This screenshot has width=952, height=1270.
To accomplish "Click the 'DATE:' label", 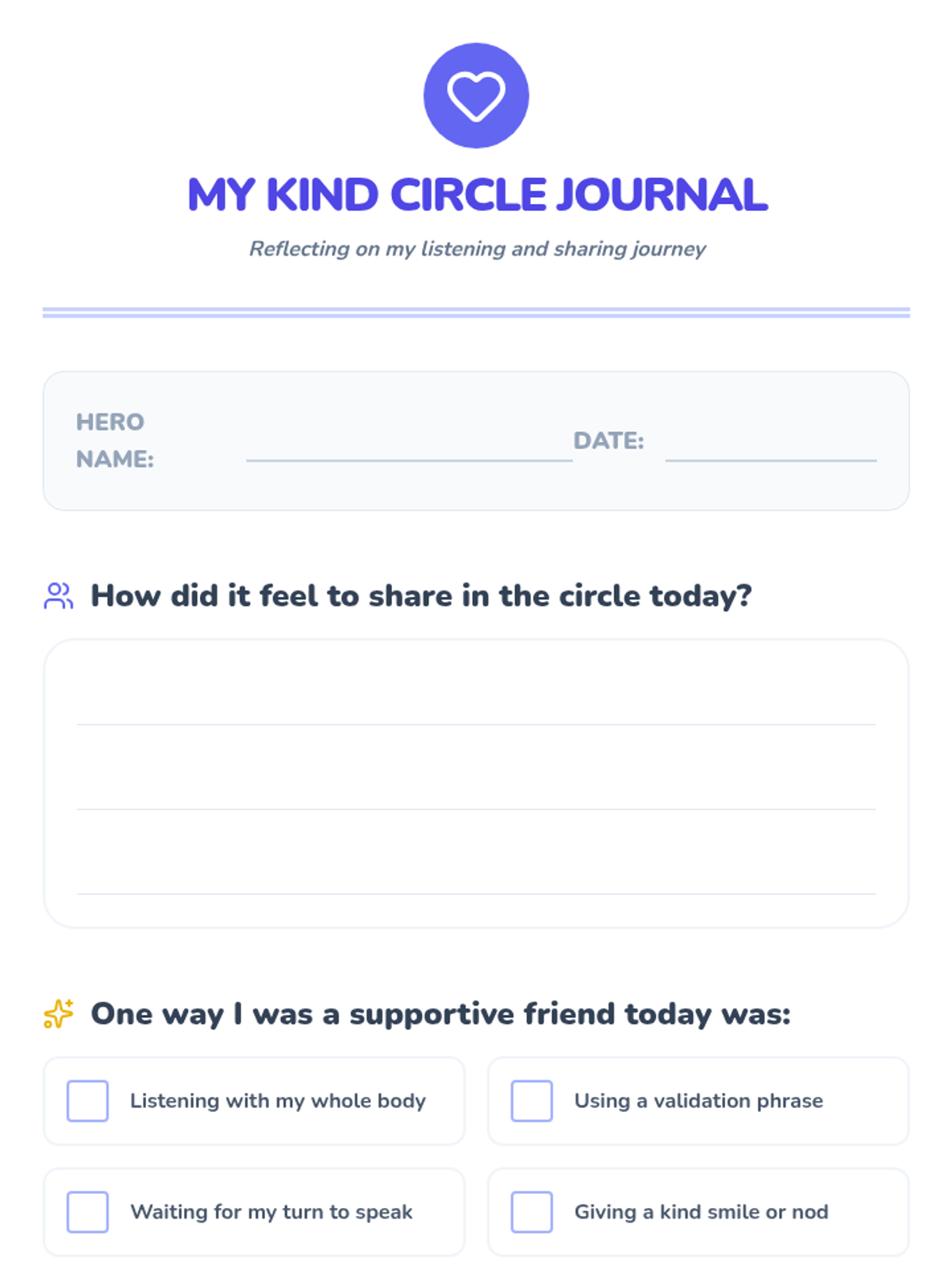I will click(608, 441).
